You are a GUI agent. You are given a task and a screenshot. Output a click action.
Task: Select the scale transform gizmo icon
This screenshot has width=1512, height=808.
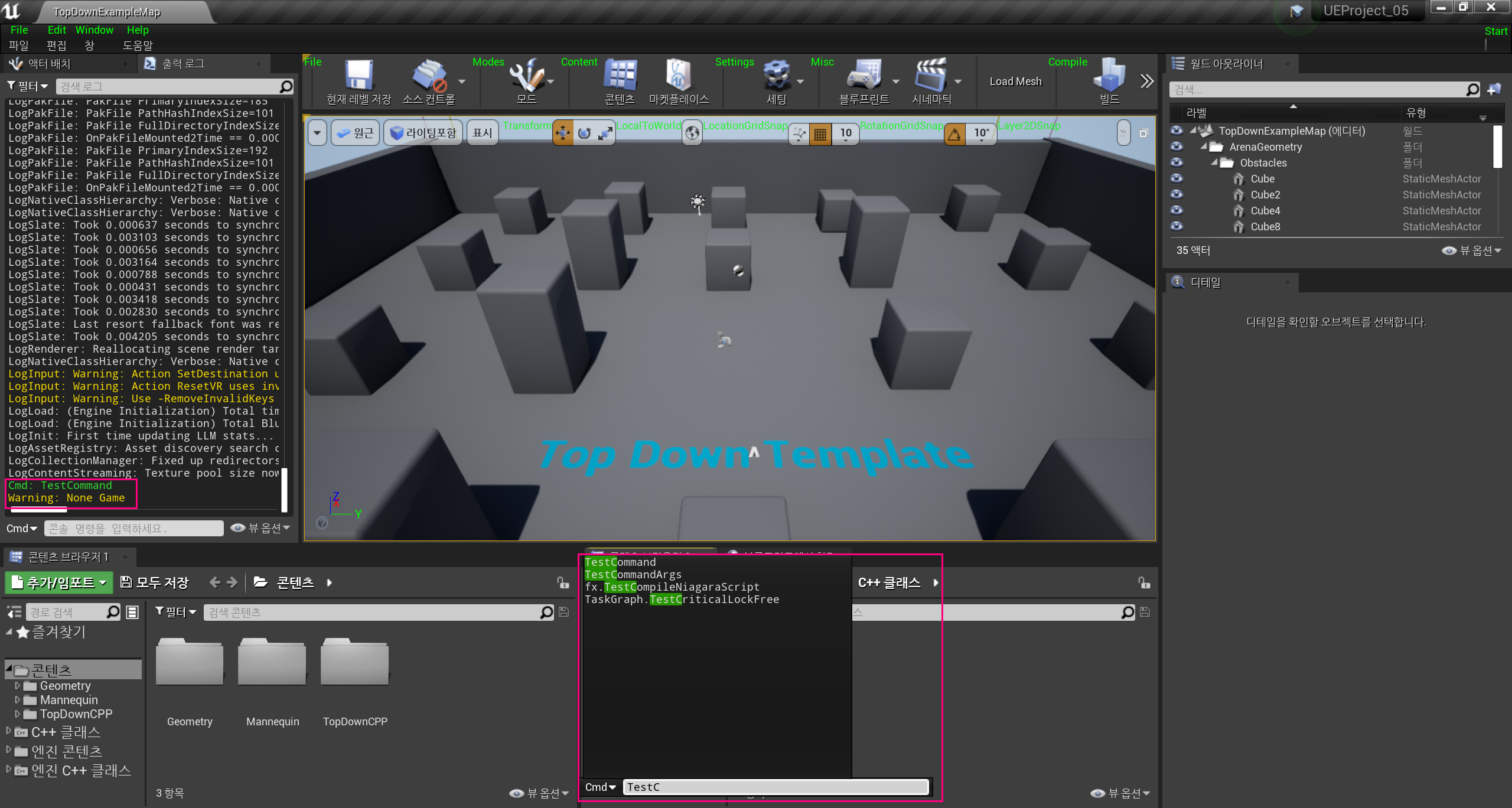pos(605,133)
